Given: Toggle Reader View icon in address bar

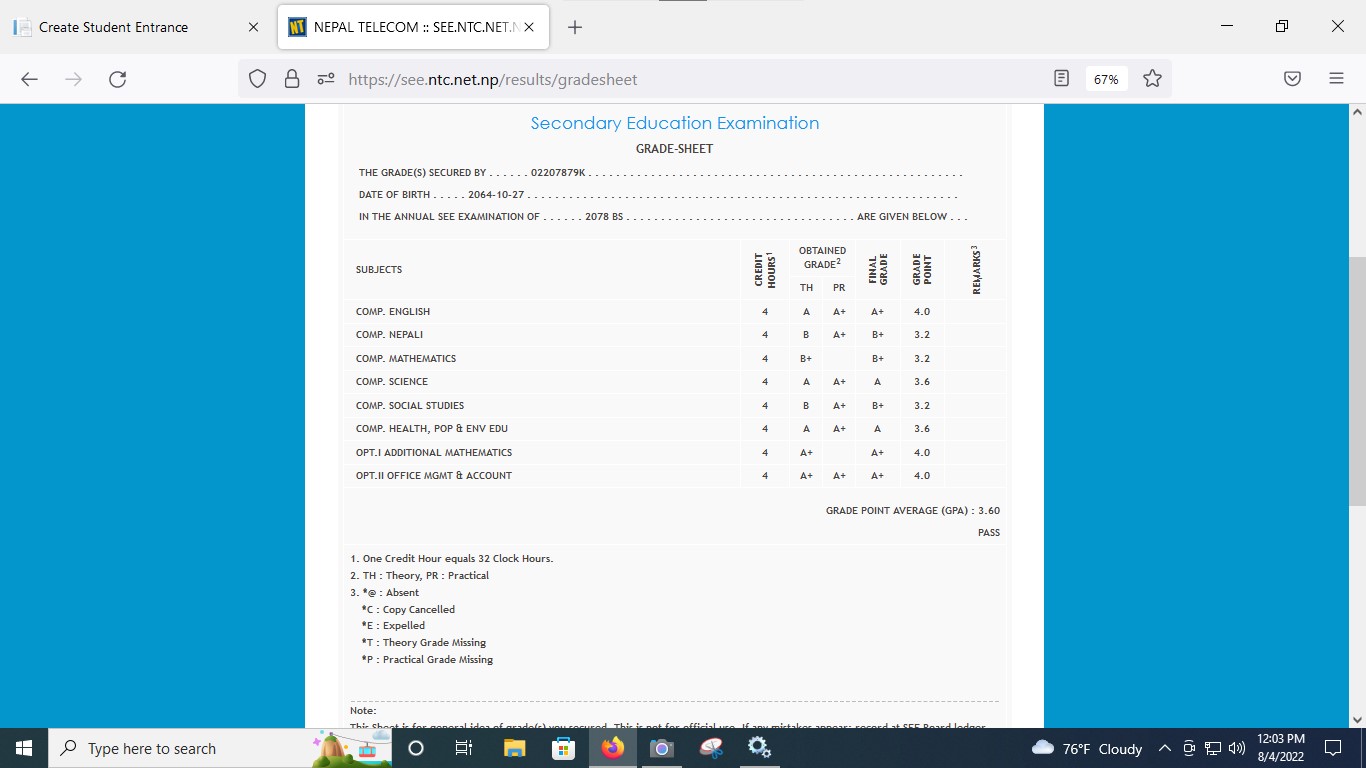Looking at the screenshot, I should tap(1062, 78).
